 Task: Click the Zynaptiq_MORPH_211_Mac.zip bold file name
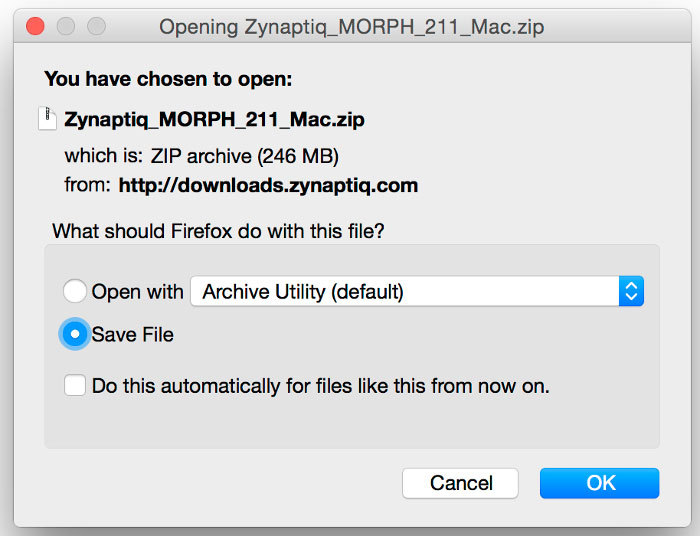pos(214,120)
